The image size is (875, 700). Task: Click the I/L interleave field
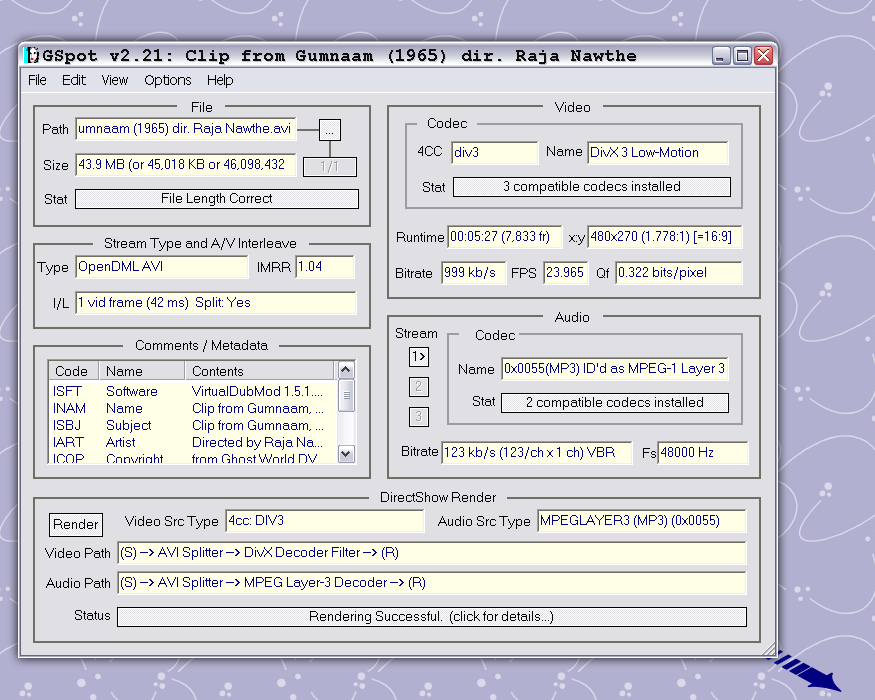(215, 303)
